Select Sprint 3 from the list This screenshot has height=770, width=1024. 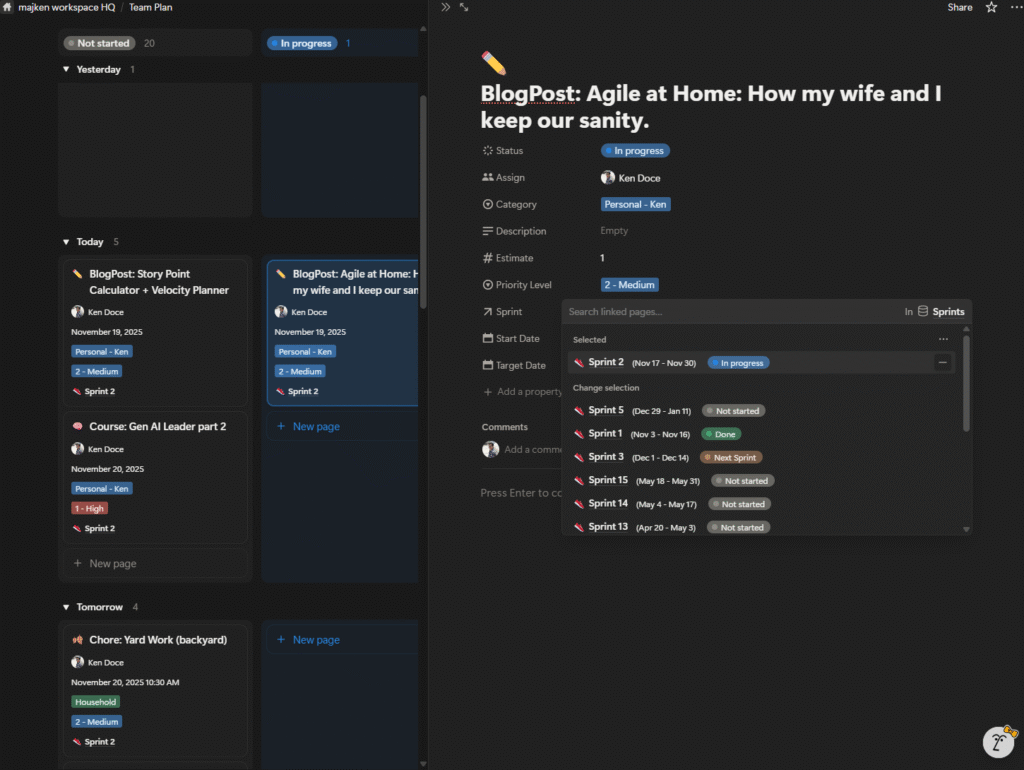point(605,457)
